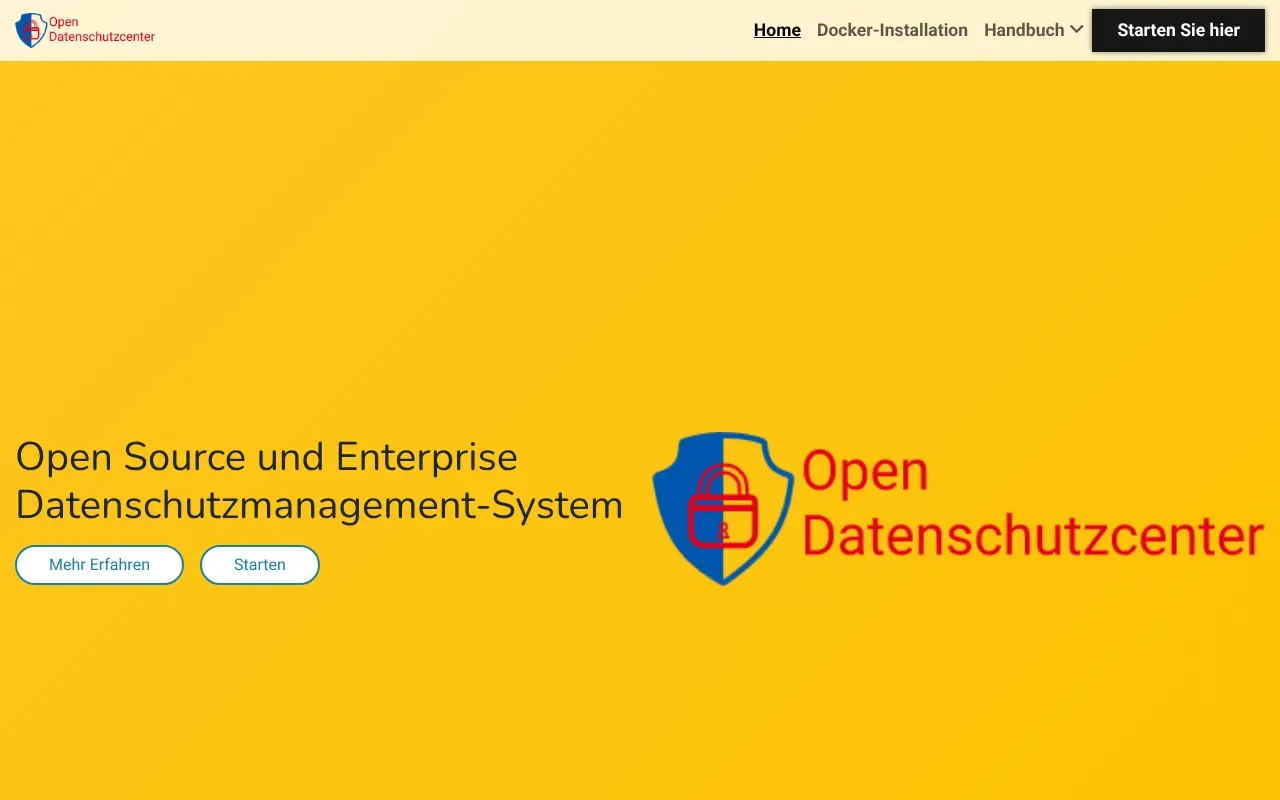Open the Handbuch dropdown menu
This screenshot has height=800, width=1280.
coord(1024,30)
